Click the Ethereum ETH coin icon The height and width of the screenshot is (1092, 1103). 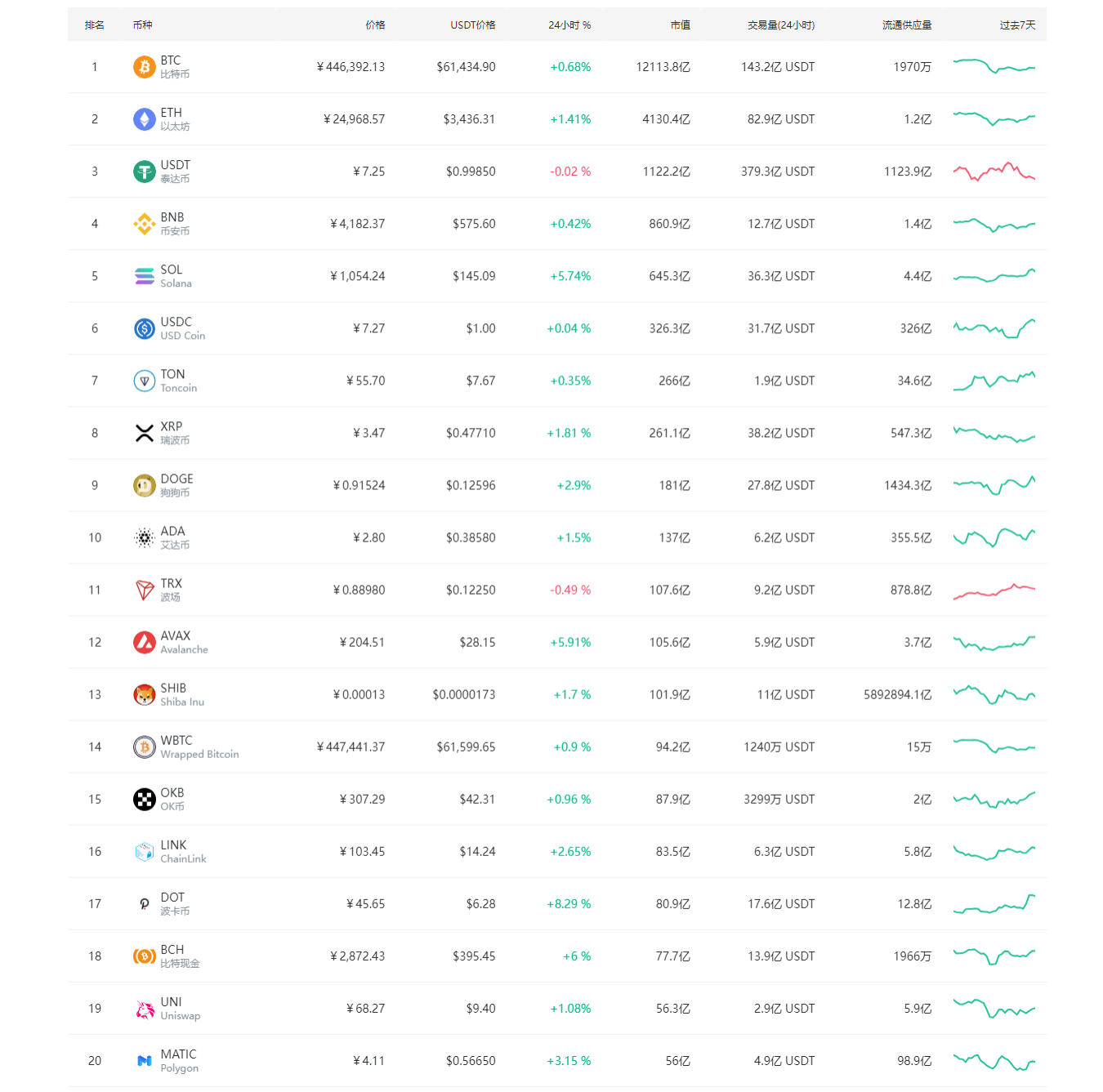145,119
